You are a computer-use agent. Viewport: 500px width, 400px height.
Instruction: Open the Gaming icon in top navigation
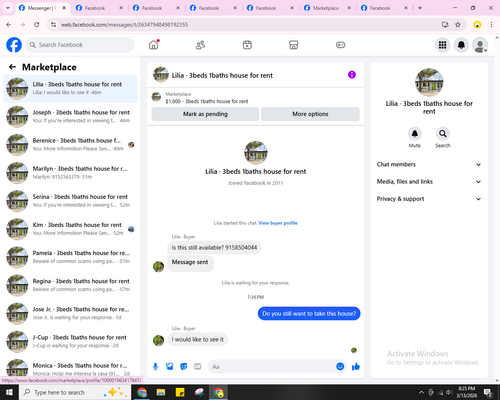(x=340, y=45)
